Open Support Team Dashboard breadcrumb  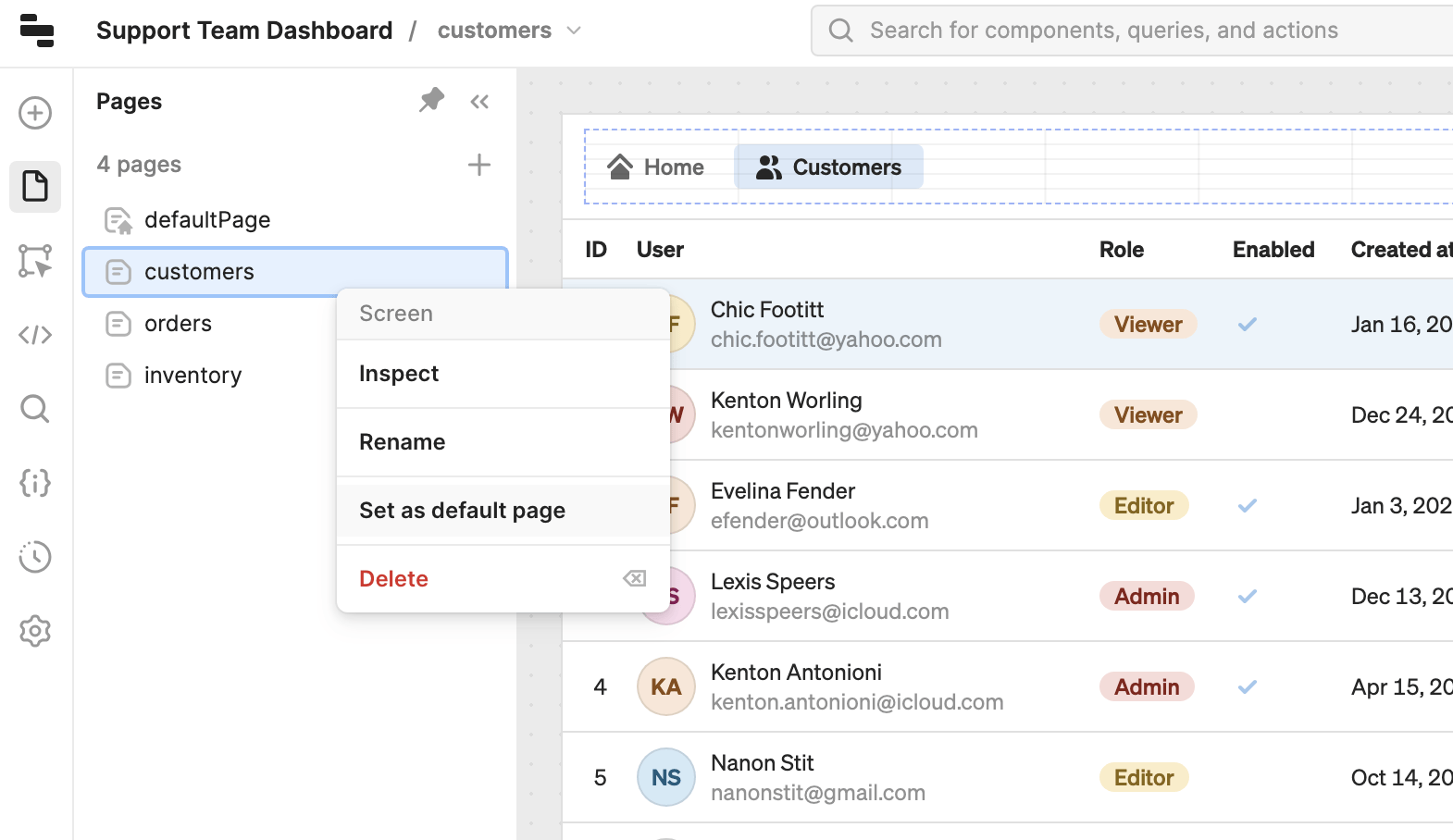(244, 31)
